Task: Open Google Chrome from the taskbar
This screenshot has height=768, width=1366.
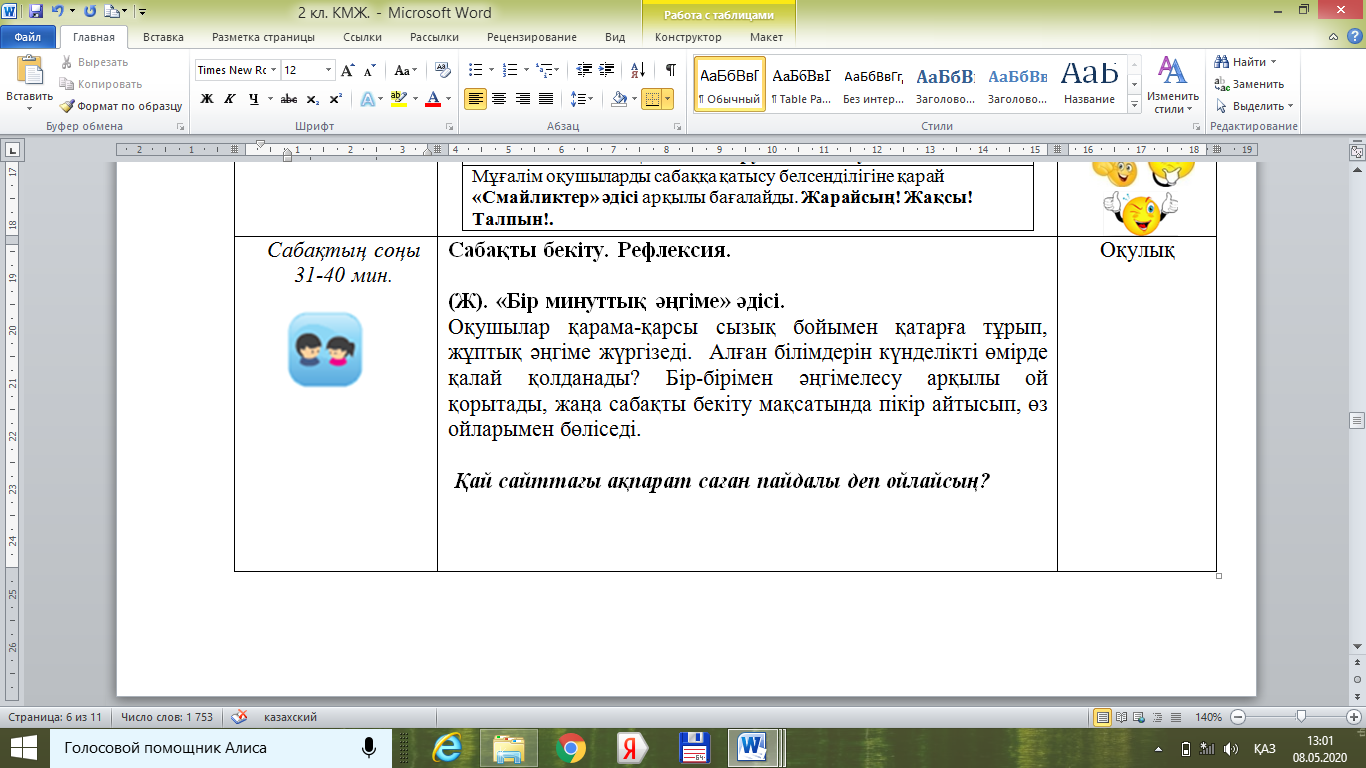Action: [x=571, y=747]
